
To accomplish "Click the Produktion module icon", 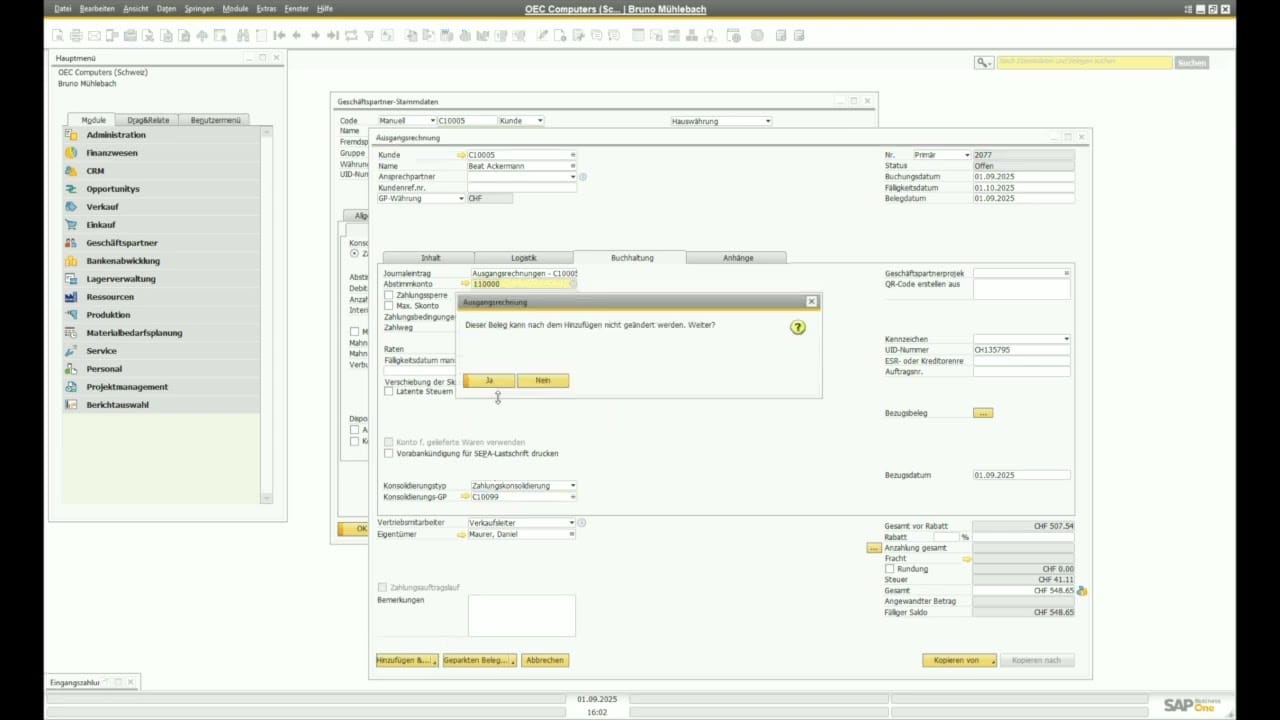I will (x=71, y=315).
